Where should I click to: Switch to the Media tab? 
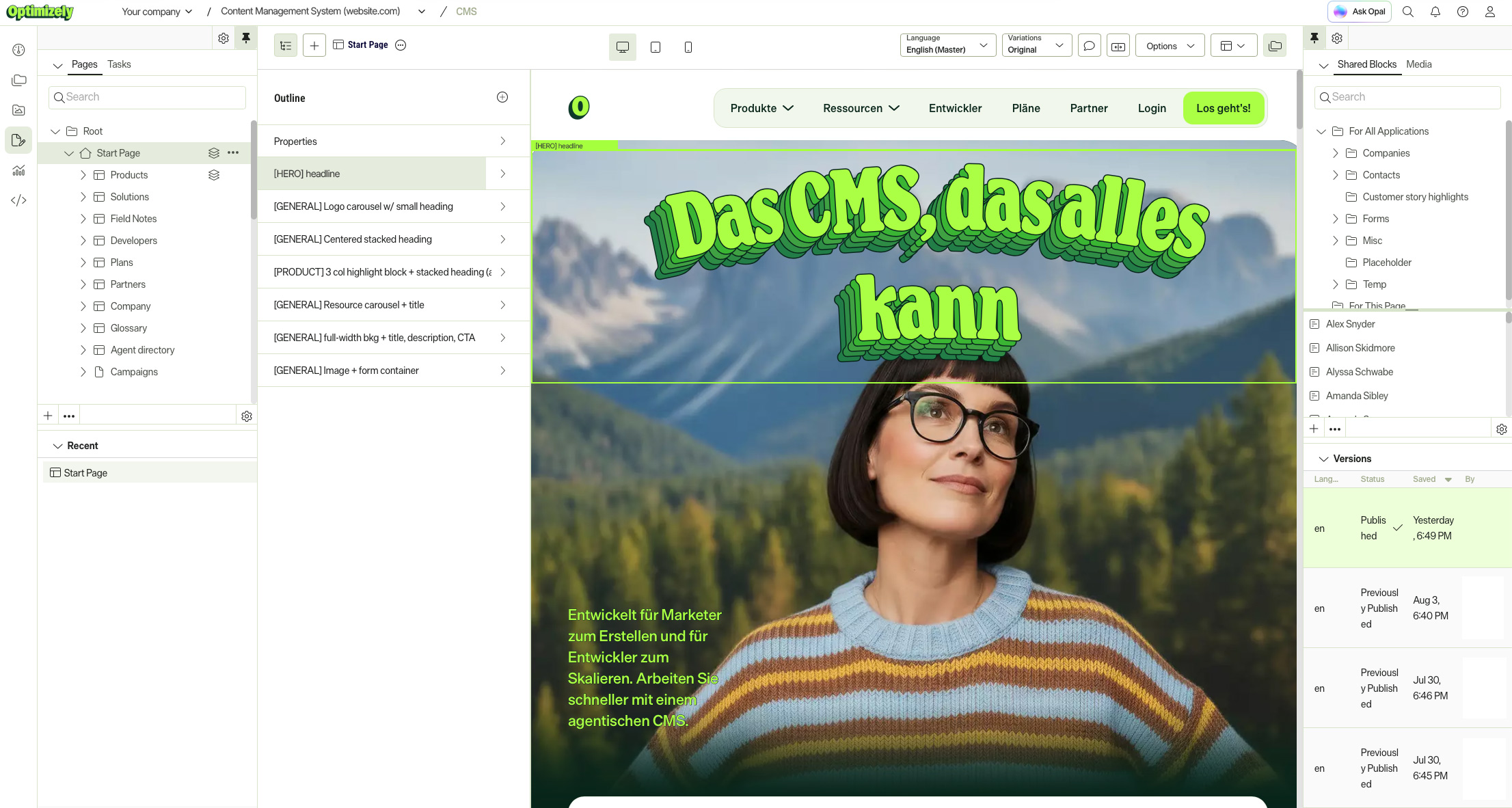click(1419, 64)
